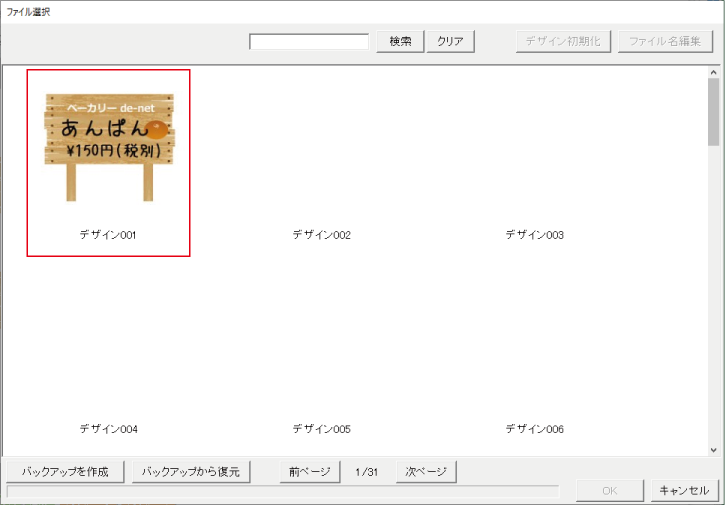Select the デザイン004 label
This screenshot has height=506, width=725.
109,429
